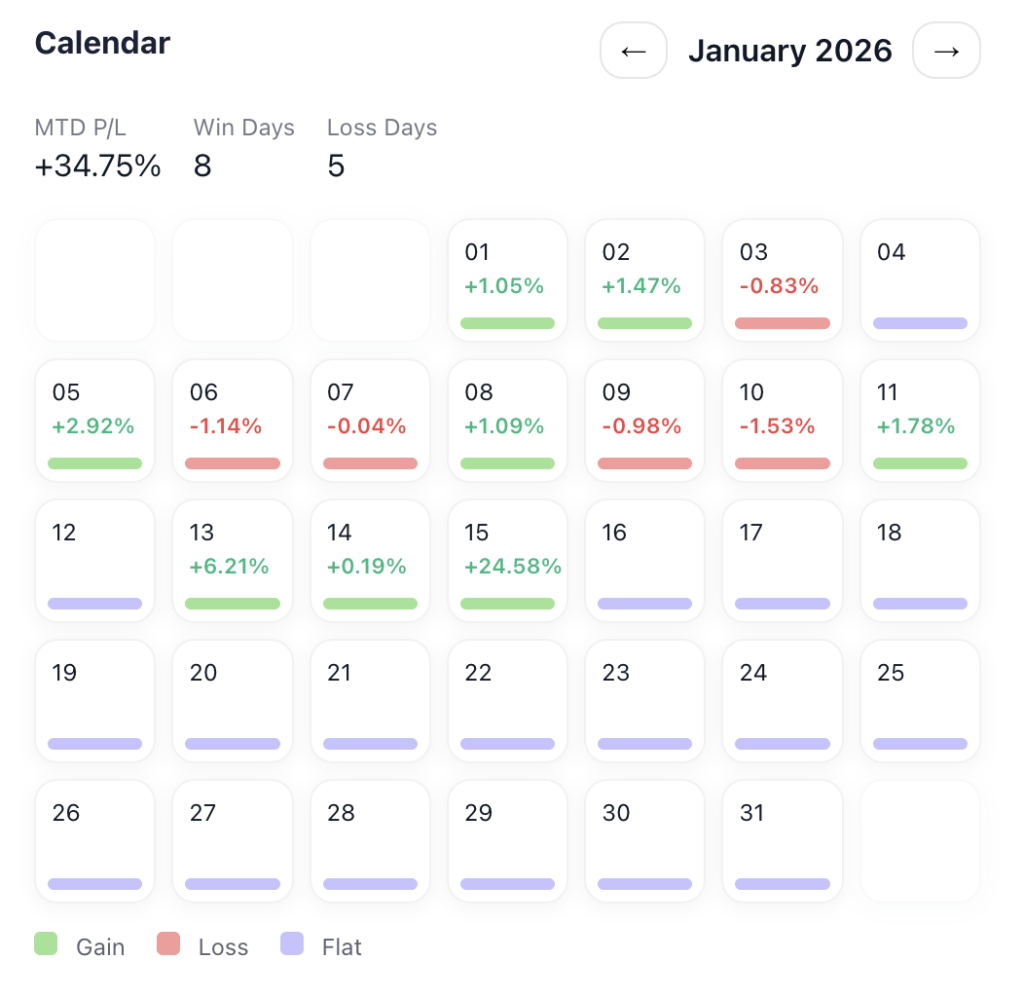The image size is (1024, 997).
Task: Open day 11 showing +1.78% gain
Action: (x=920, y=420)
